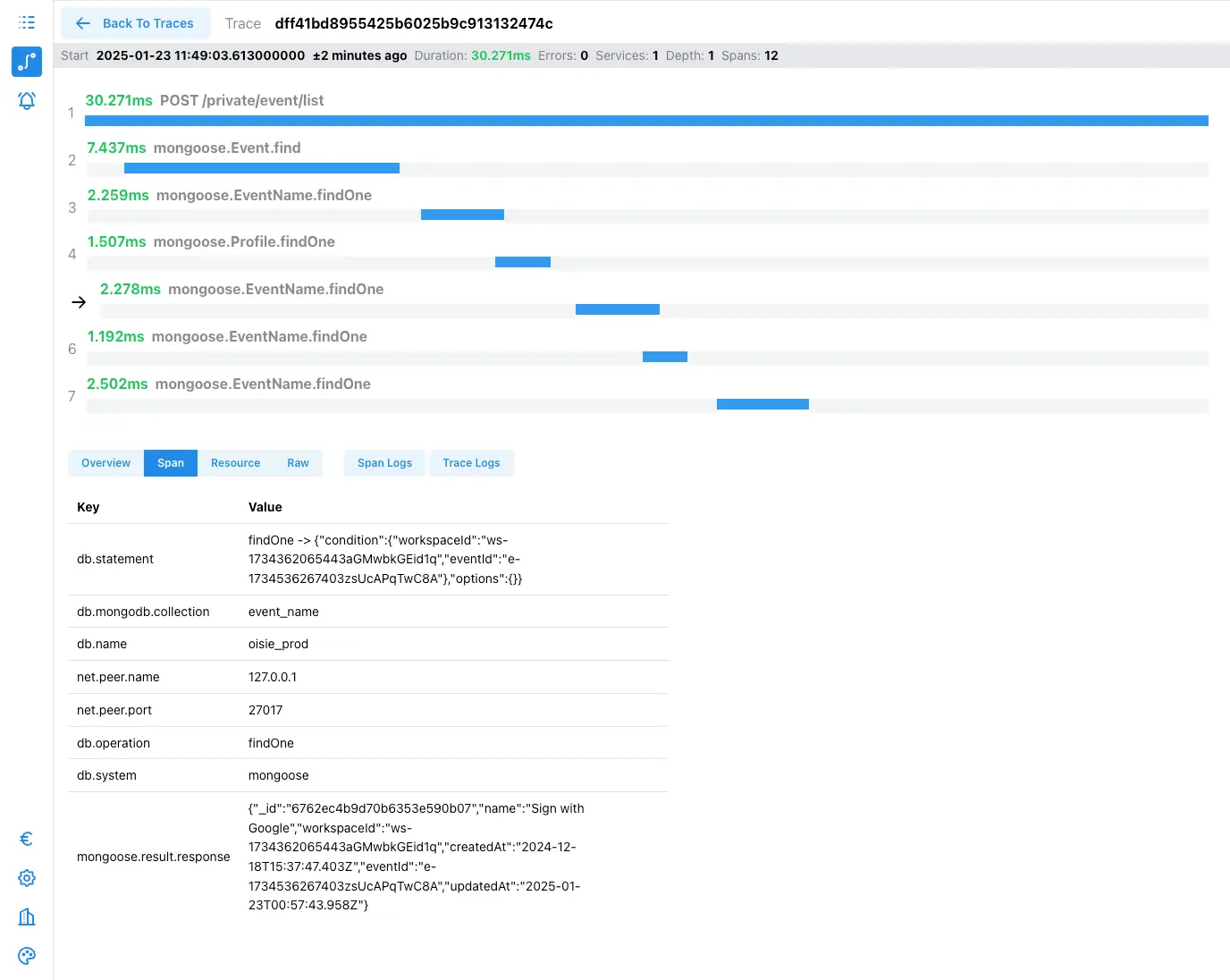Open the Trace Logs tab
Screen dimensions: 1230x980
[x=471, y=462]
